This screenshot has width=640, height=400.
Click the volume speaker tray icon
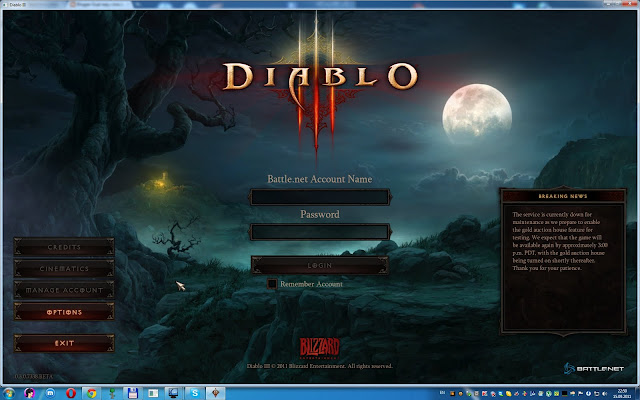(604, 393)
